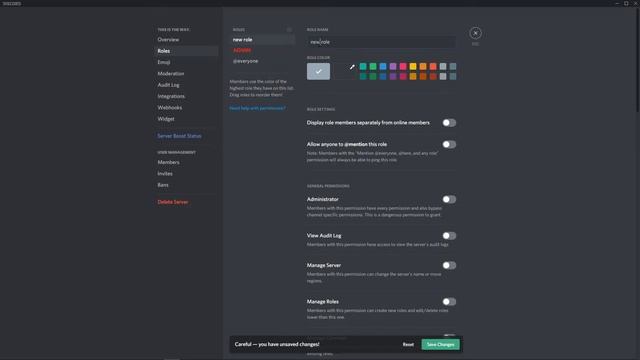Select the default gray role color swatch

318,71
